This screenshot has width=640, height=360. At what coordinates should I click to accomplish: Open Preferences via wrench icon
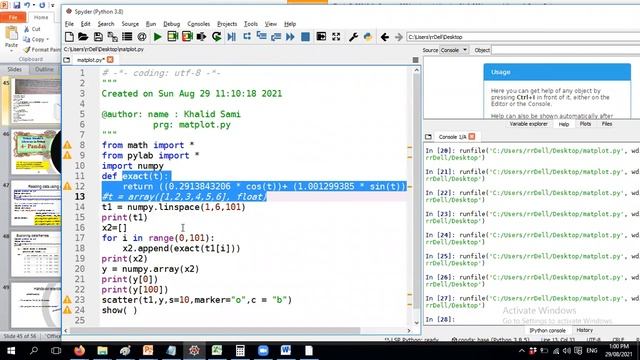[x=353, y=37]
